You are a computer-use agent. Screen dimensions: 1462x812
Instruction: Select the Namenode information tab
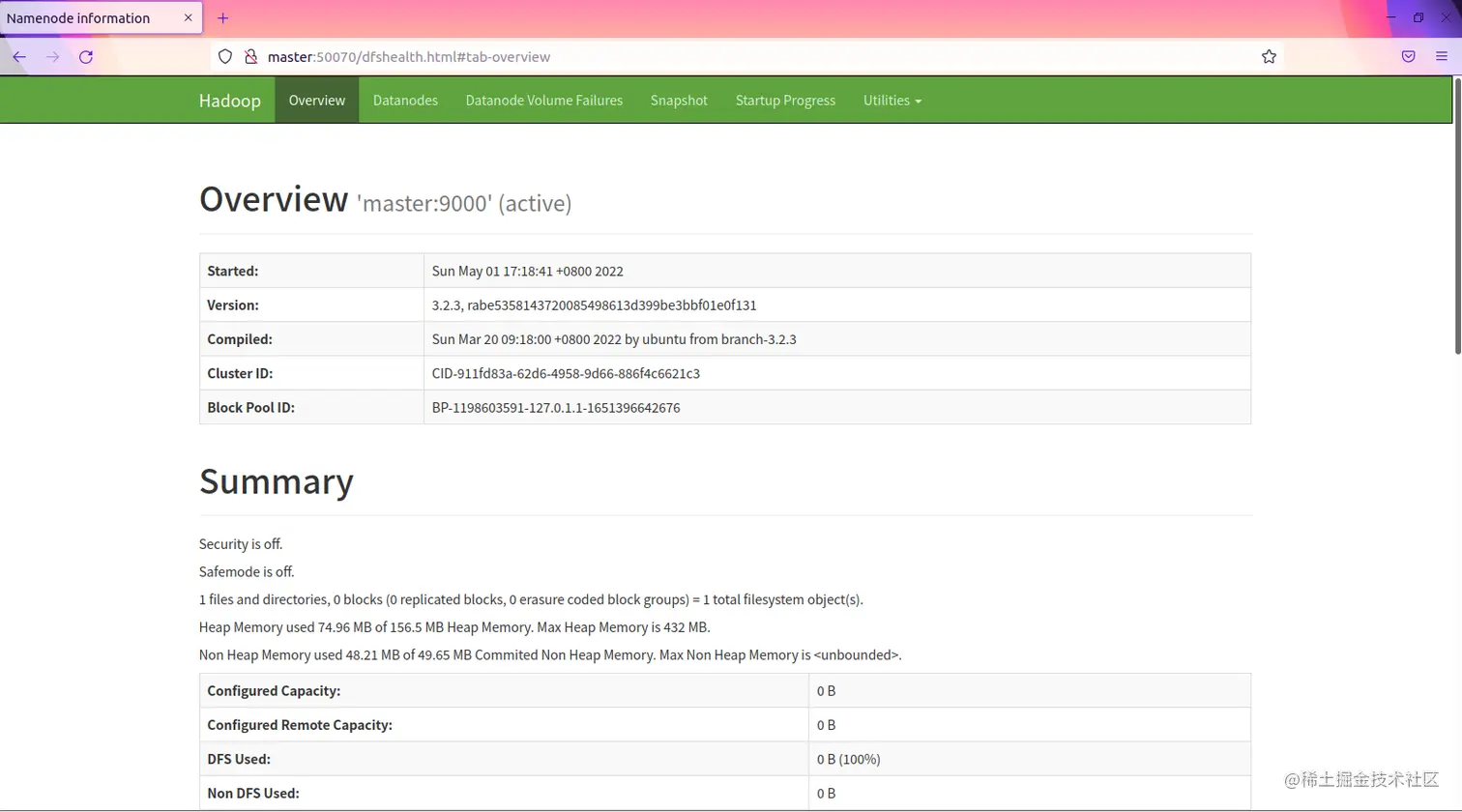click(101, 18)
